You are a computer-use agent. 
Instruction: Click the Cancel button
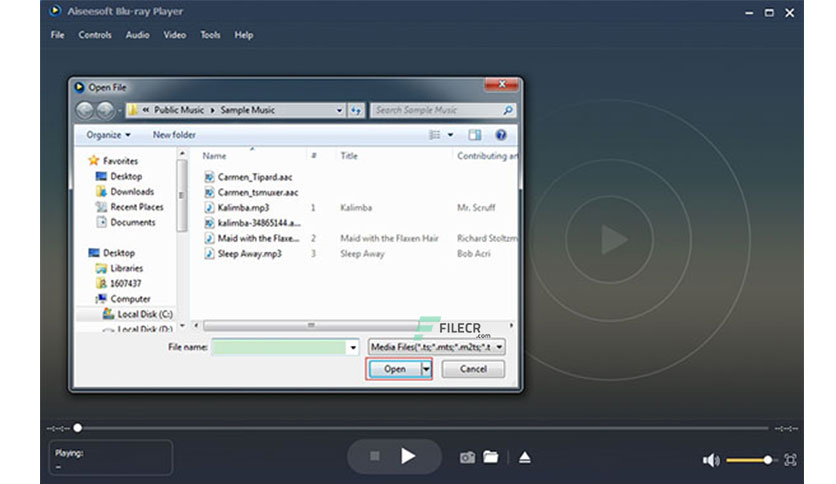(x=473, y=369)
